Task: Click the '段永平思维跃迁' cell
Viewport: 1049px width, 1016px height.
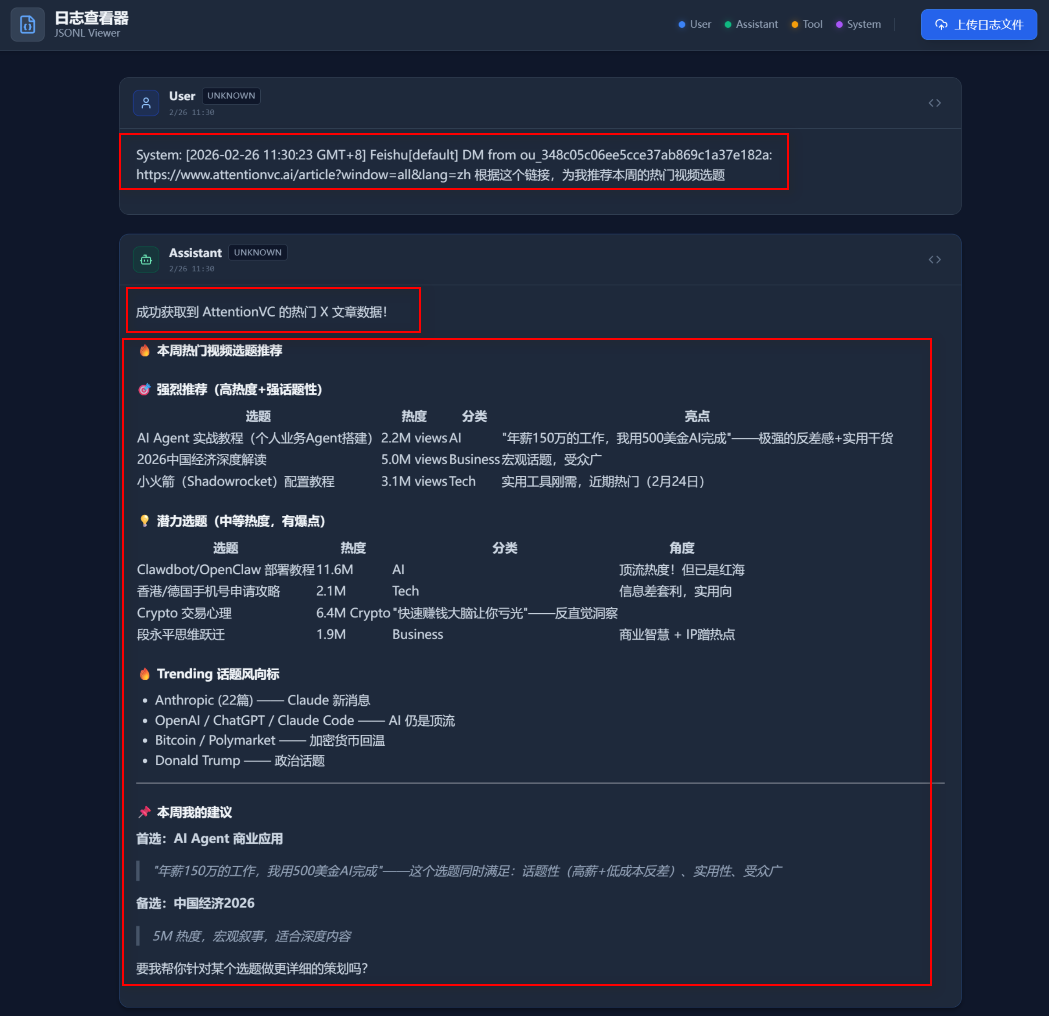Action: (x=181, y=635)
